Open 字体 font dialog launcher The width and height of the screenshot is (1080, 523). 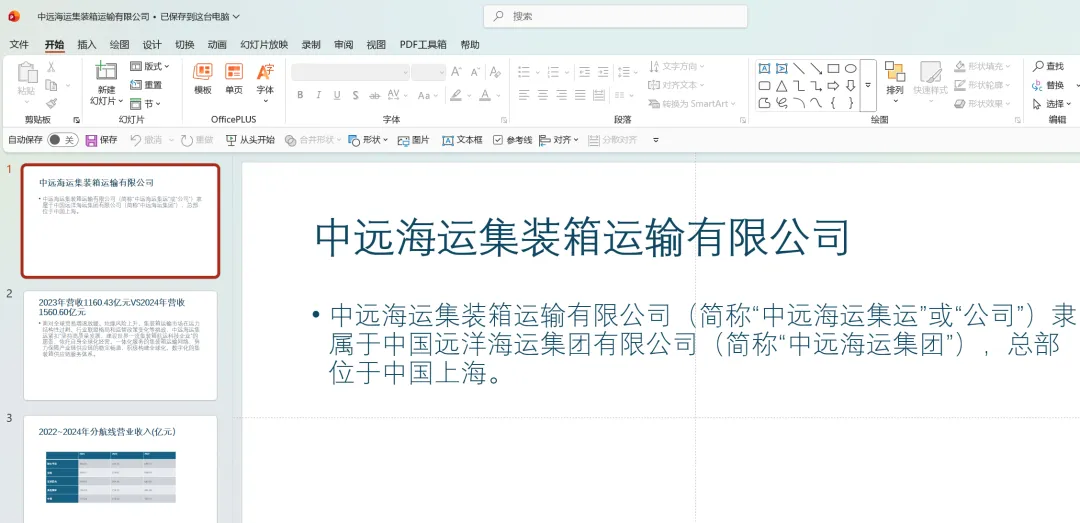[504, 120]
